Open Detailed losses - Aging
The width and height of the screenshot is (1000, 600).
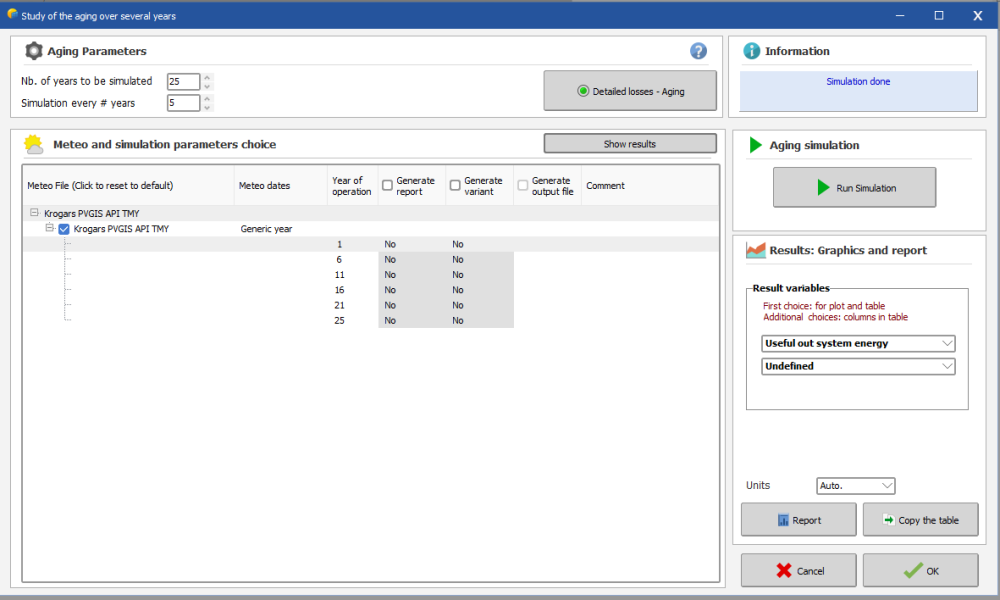click(630, 91)
